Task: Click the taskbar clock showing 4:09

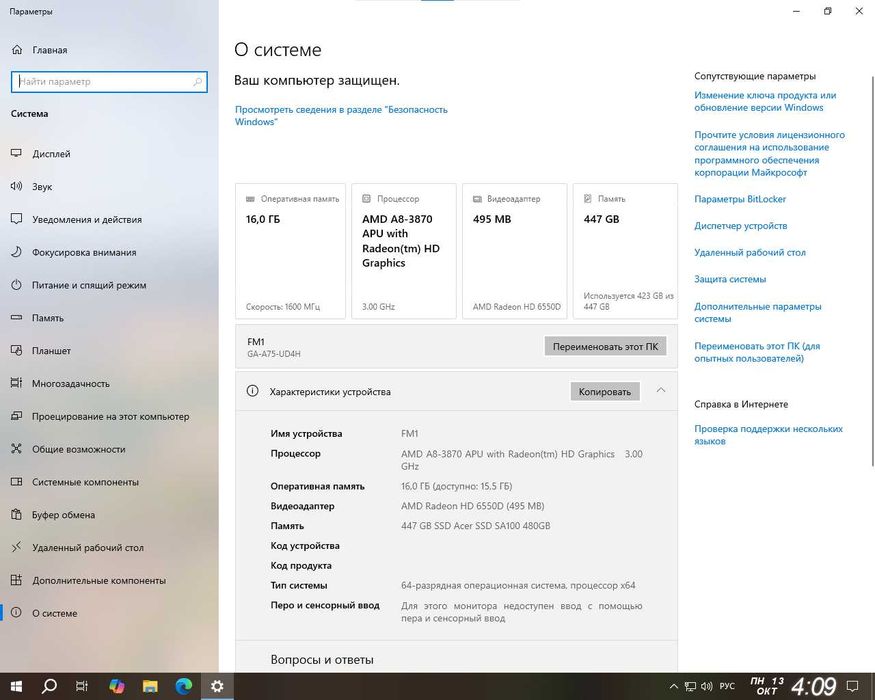Action: (814, 687)
